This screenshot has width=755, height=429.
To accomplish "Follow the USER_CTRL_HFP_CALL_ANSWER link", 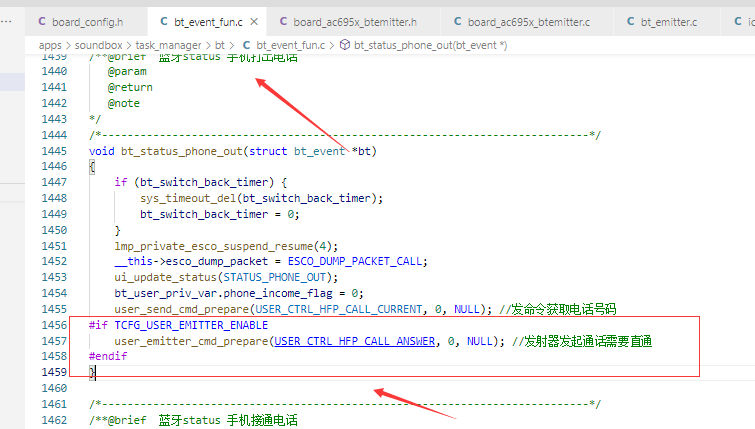I will 354,341.
